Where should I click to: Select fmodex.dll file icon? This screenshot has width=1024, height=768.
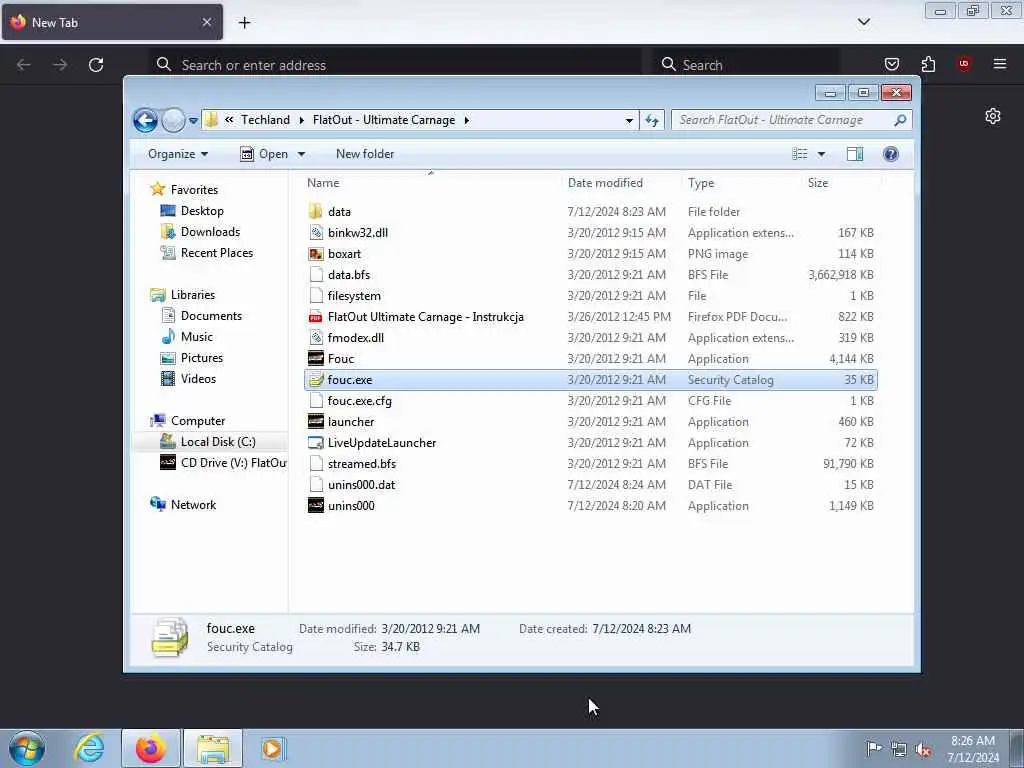pos(316,338)
